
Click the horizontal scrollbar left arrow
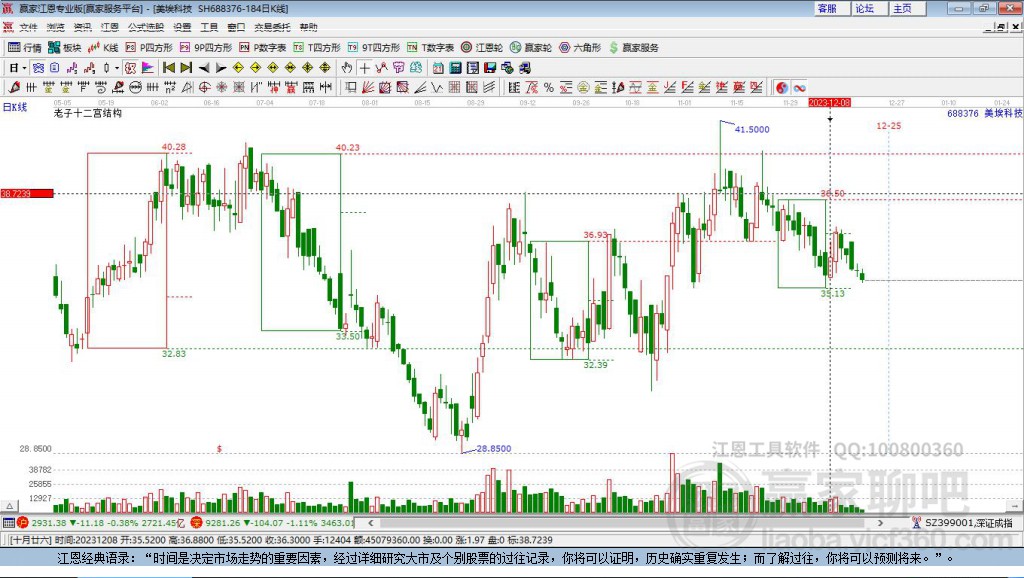tap(371, 522)
